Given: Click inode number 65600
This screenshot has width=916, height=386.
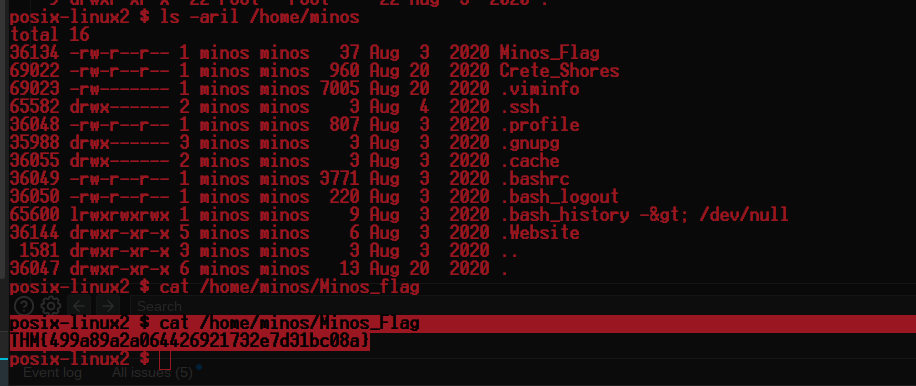Looking at the screenshot, I should [34, 215].
